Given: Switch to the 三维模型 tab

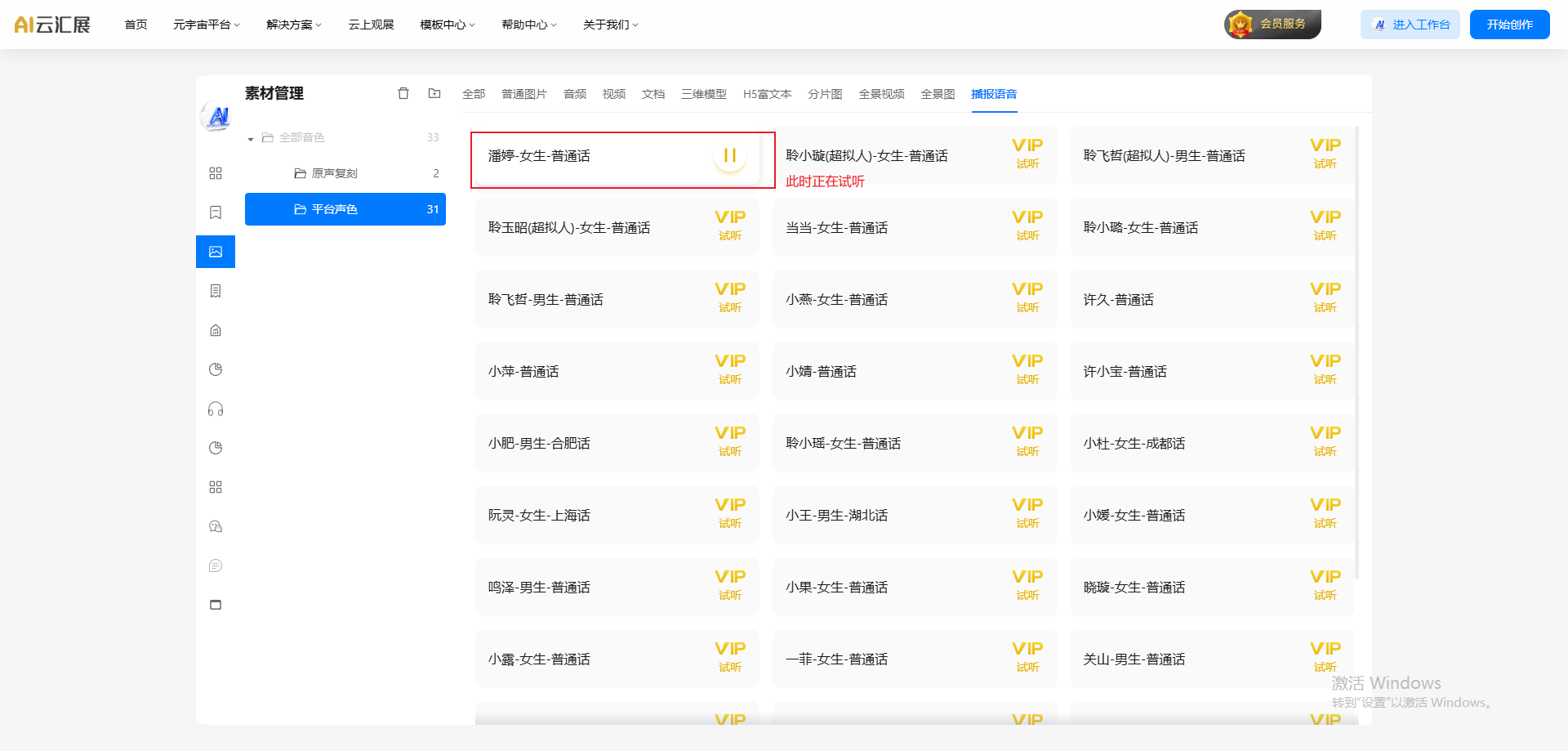Looking at the screenshot, I should (x=703, y=94).
